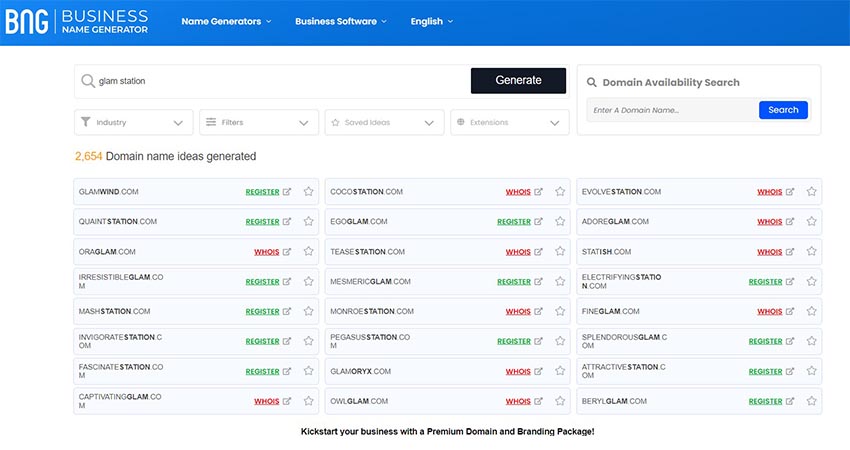Image resolution: width=850 pixels, height=450 pixels.
Task: Open the Name Generators menu
Action: point(225,21)
